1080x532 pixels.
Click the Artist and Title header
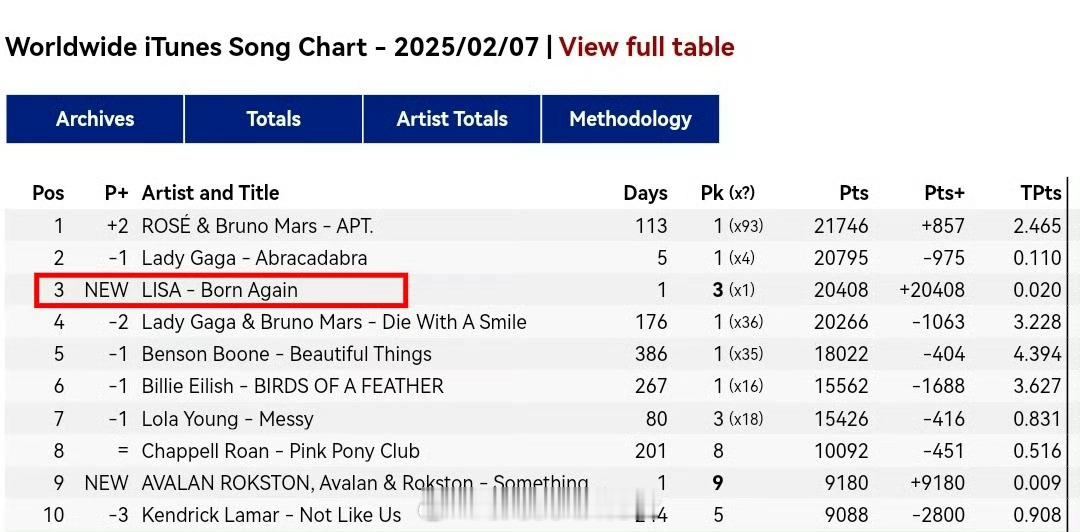210,193
